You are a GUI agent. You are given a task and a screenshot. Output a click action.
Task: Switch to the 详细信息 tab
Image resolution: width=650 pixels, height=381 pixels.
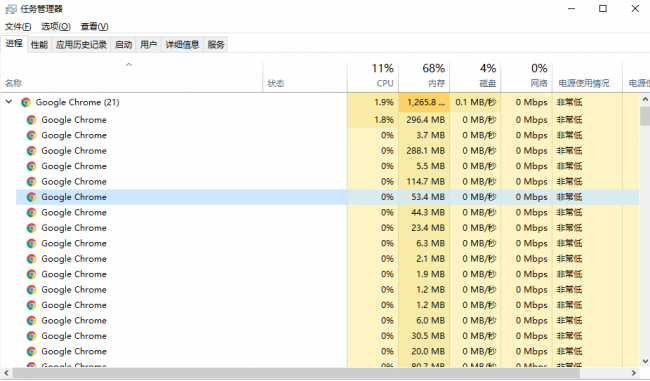point(182,44)
